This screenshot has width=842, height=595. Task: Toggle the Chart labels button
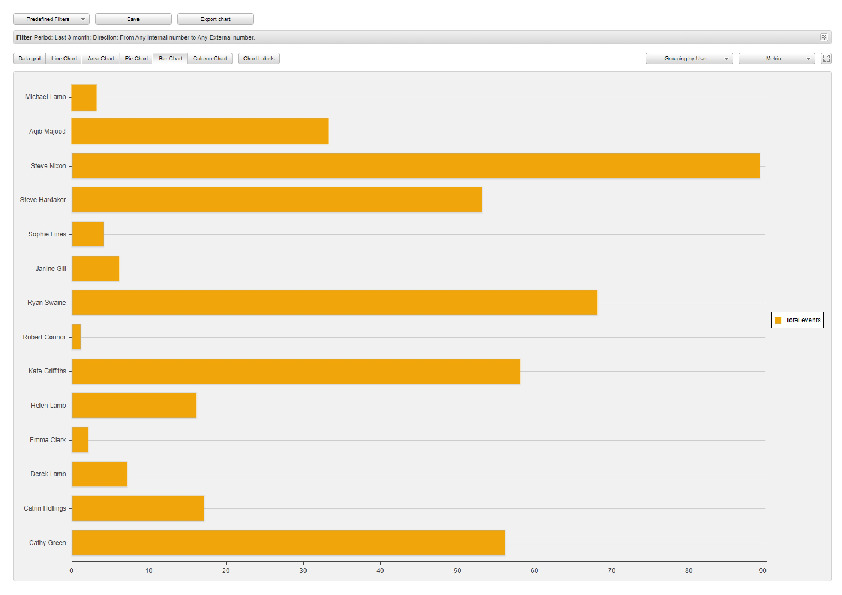click(259, 59)
